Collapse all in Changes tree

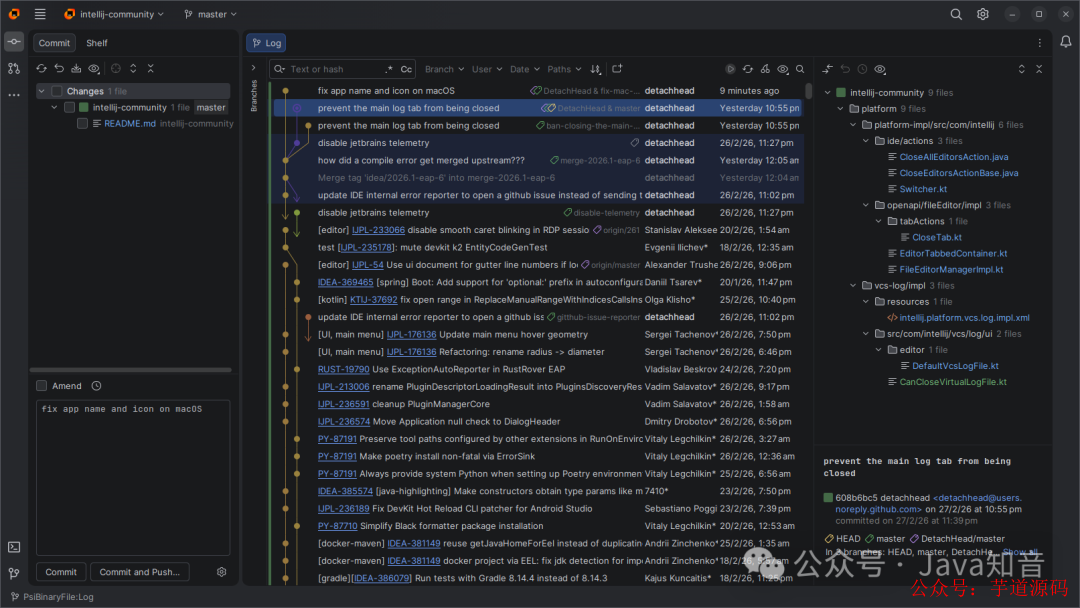[x=151, y=68]
